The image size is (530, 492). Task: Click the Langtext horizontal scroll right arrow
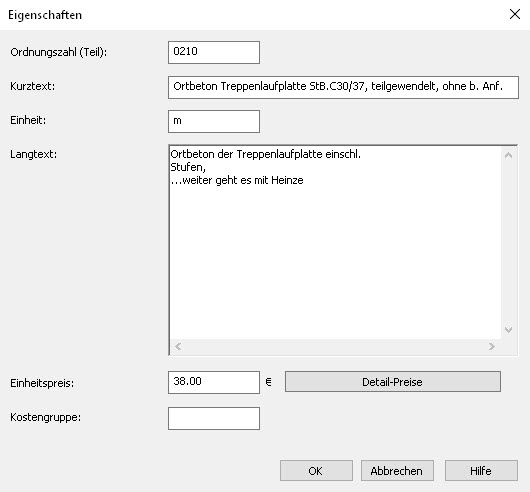(492, 346)
